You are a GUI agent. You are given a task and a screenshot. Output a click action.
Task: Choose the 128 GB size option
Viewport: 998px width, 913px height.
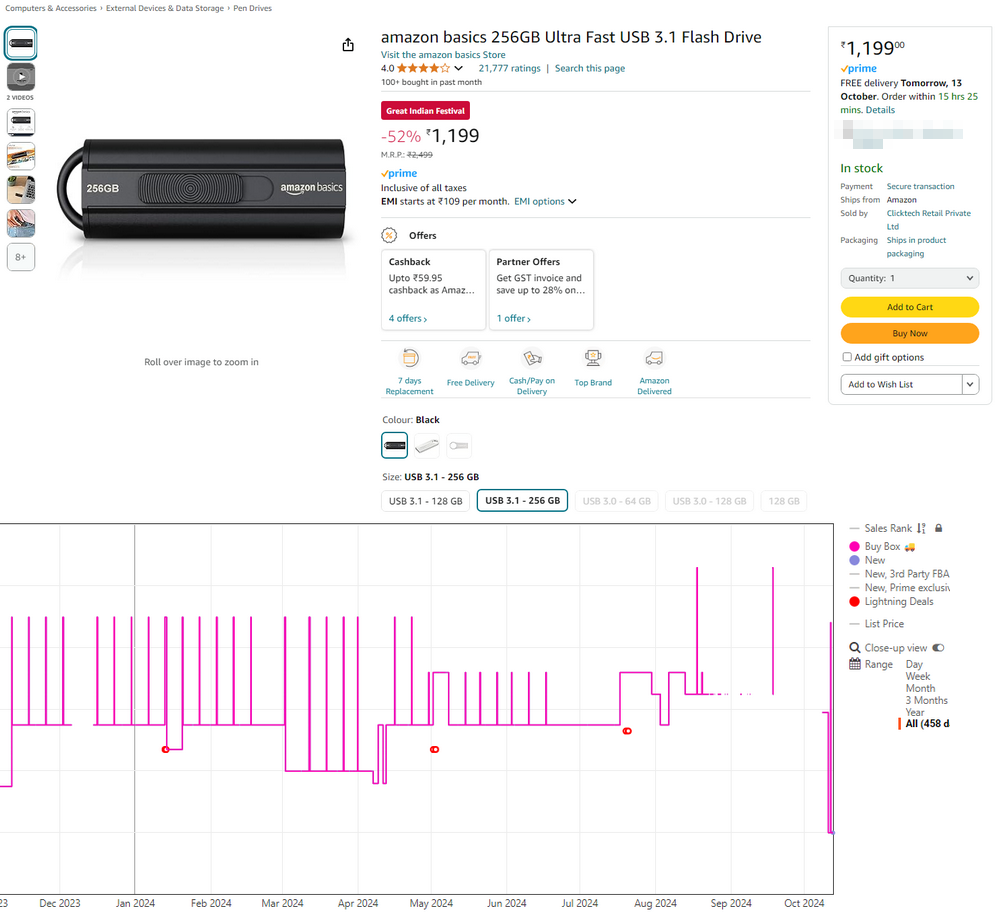784,501
